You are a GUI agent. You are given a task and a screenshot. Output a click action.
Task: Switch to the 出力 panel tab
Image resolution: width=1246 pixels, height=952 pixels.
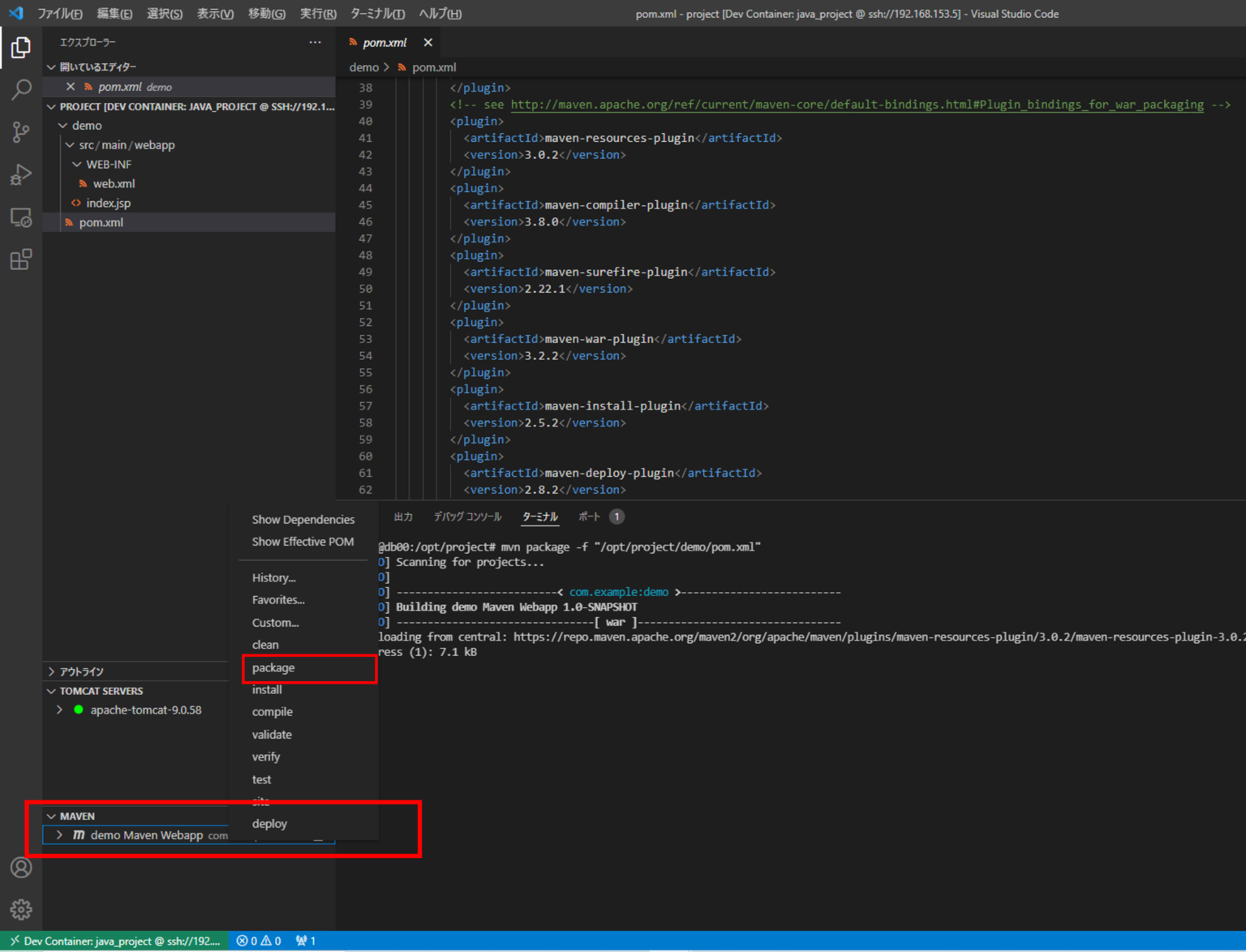[403, 517]
